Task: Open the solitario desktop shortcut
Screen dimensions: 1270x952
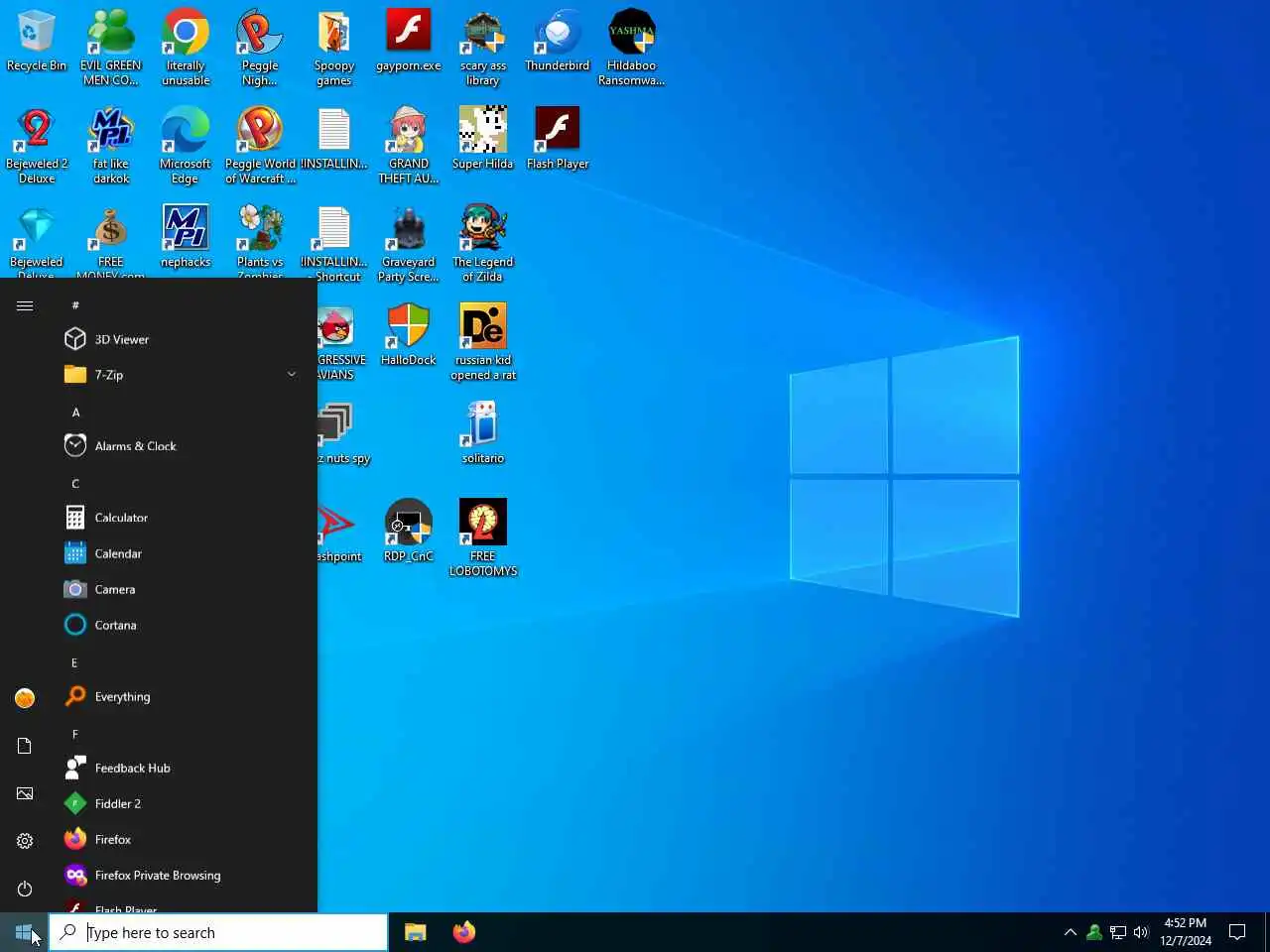Action: click(x=483, y=433)
